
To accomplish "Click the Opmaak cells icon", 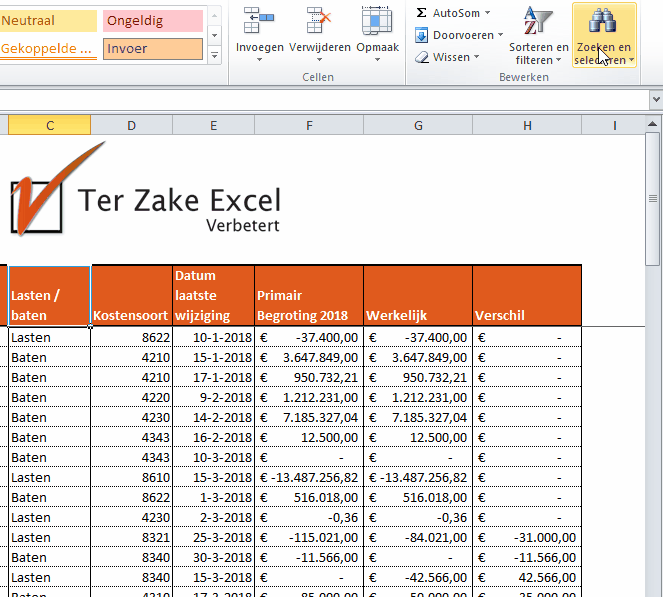I will pos(377,20).
